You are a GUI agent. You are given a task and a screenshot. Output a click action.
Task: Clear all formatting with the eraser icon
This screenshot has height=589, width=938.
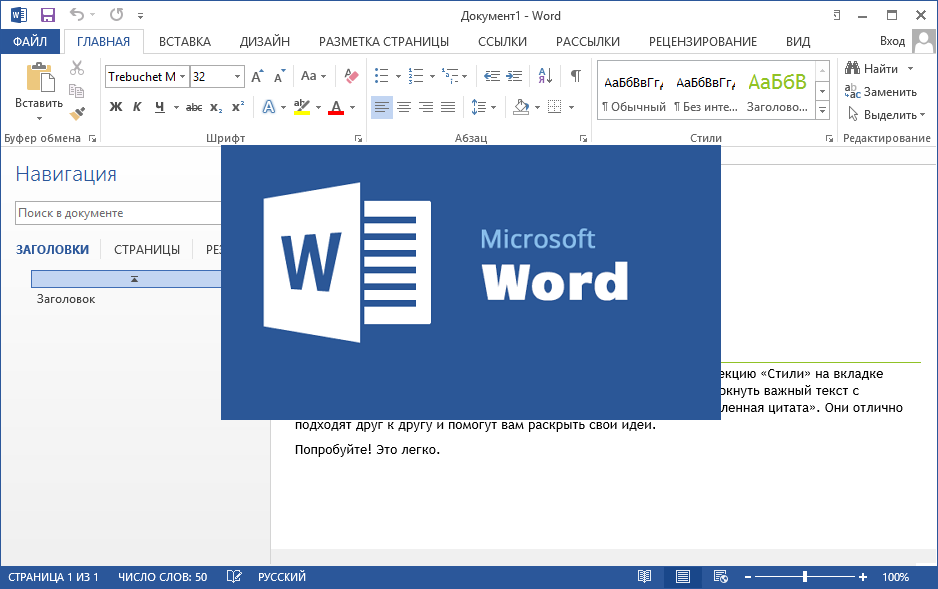click(351, 76)
